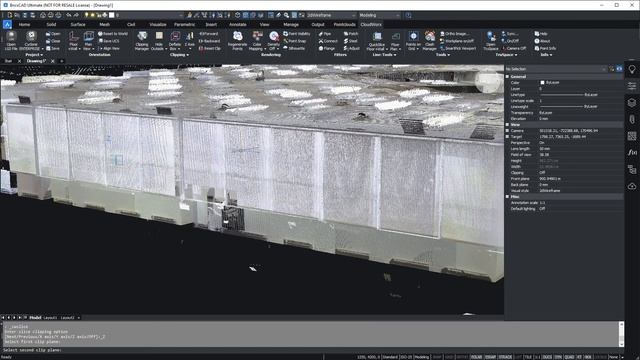Open the Pointclouds ribbon tab
The height and width of the screenshot is (360, 640).
tap(344, 24)
